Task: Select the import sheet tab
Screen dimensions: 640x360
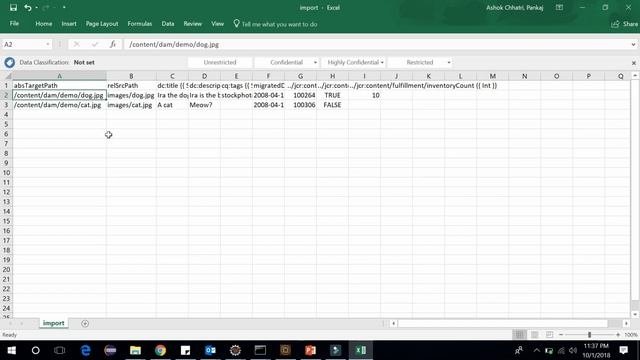Action: click(x=53, y=323)
